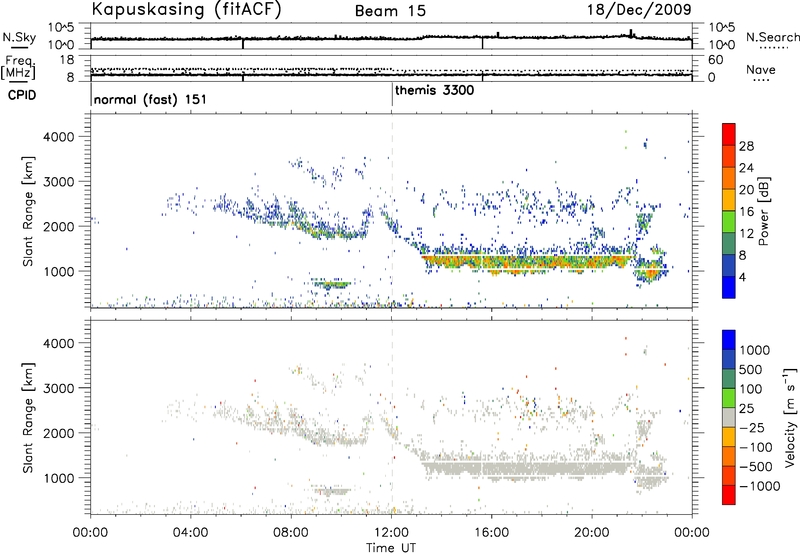Click the '18' frequency axis tick
This screenshot has width=800, height=554.
(x=66, y=60)
